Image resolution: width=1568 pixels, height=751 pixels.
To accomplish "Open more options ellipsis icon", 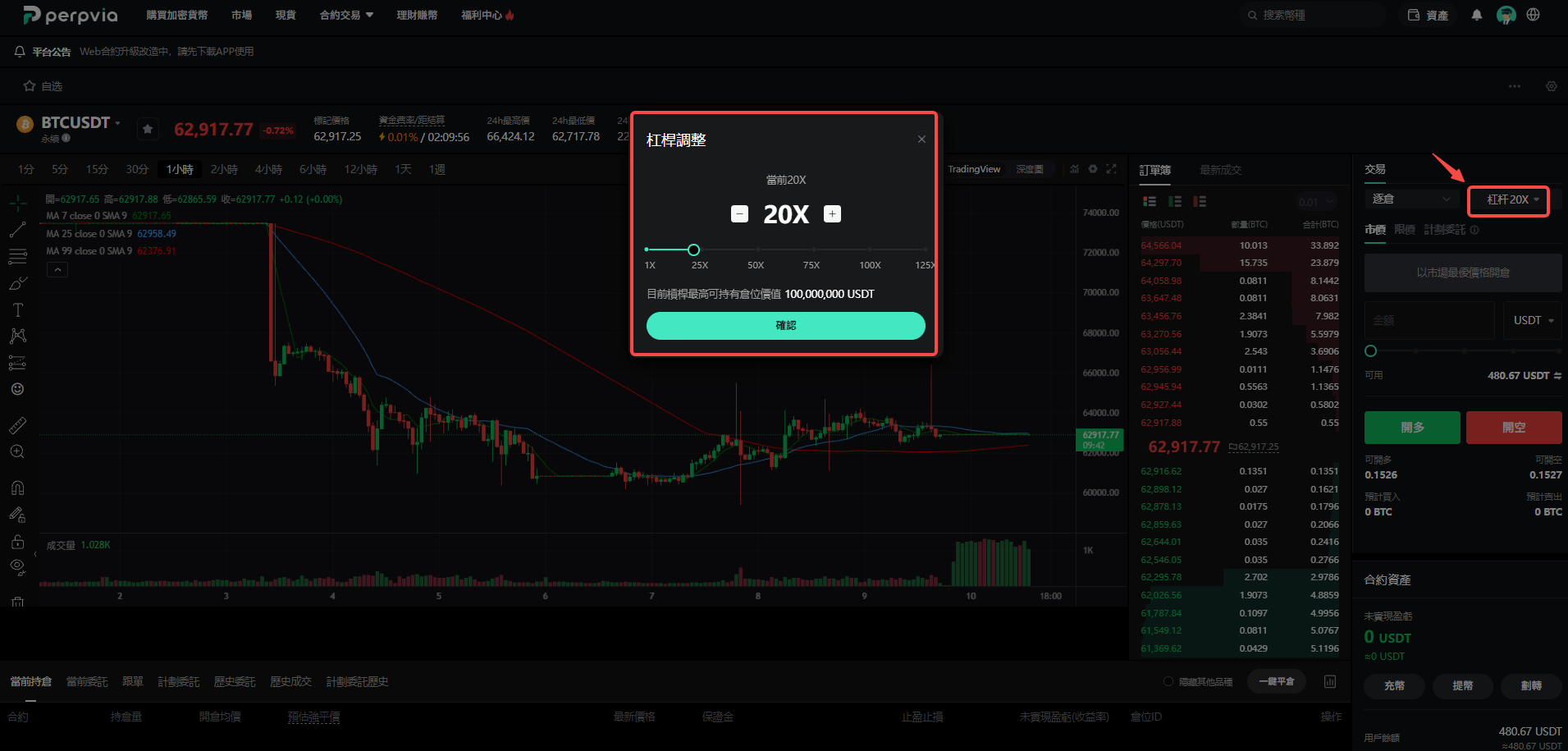I will (x=1515, y=86).
